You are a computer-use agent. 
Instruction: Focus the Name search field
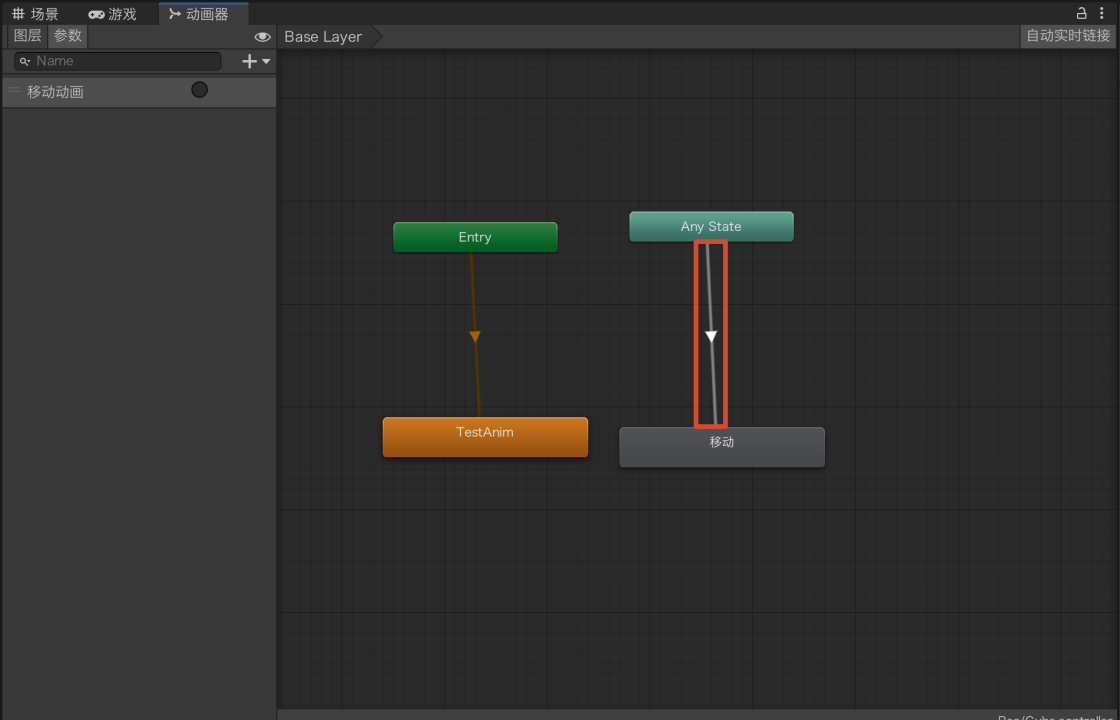coord(117,61)
